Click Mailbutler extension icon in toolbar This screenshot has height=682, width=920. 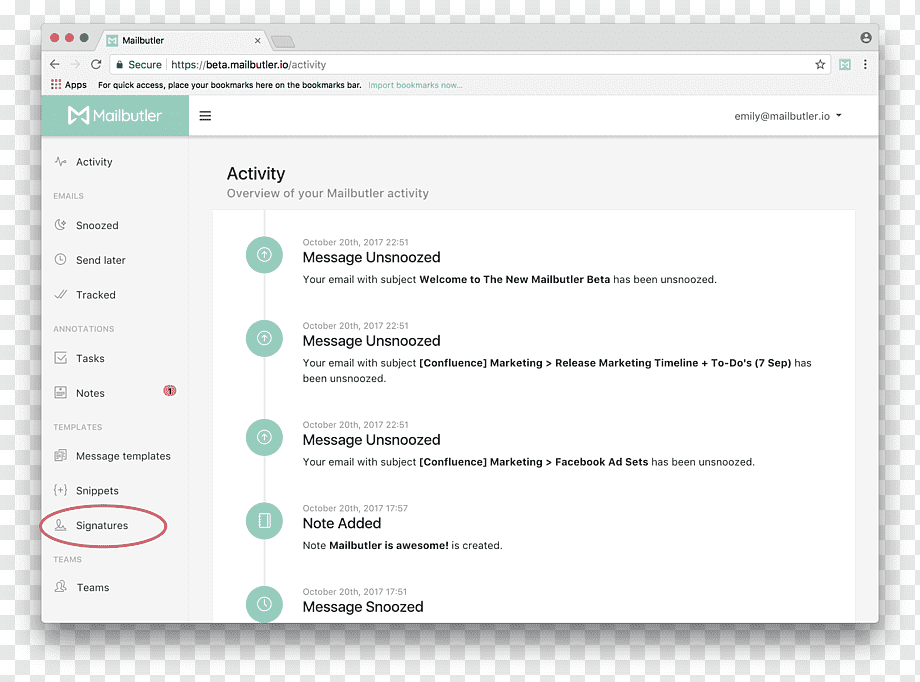pos(844,65)
